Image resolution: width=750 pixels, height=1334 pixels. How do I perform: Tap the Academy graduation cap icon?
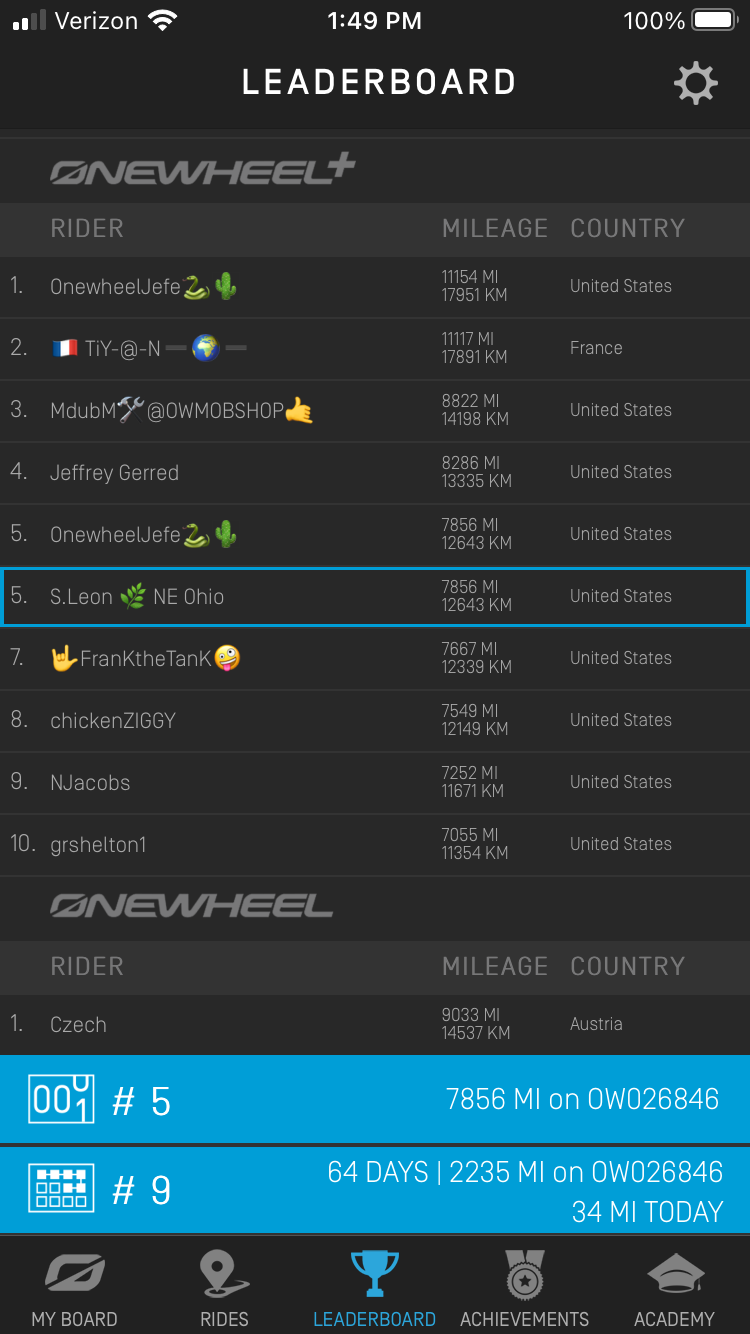[675, 1275]
